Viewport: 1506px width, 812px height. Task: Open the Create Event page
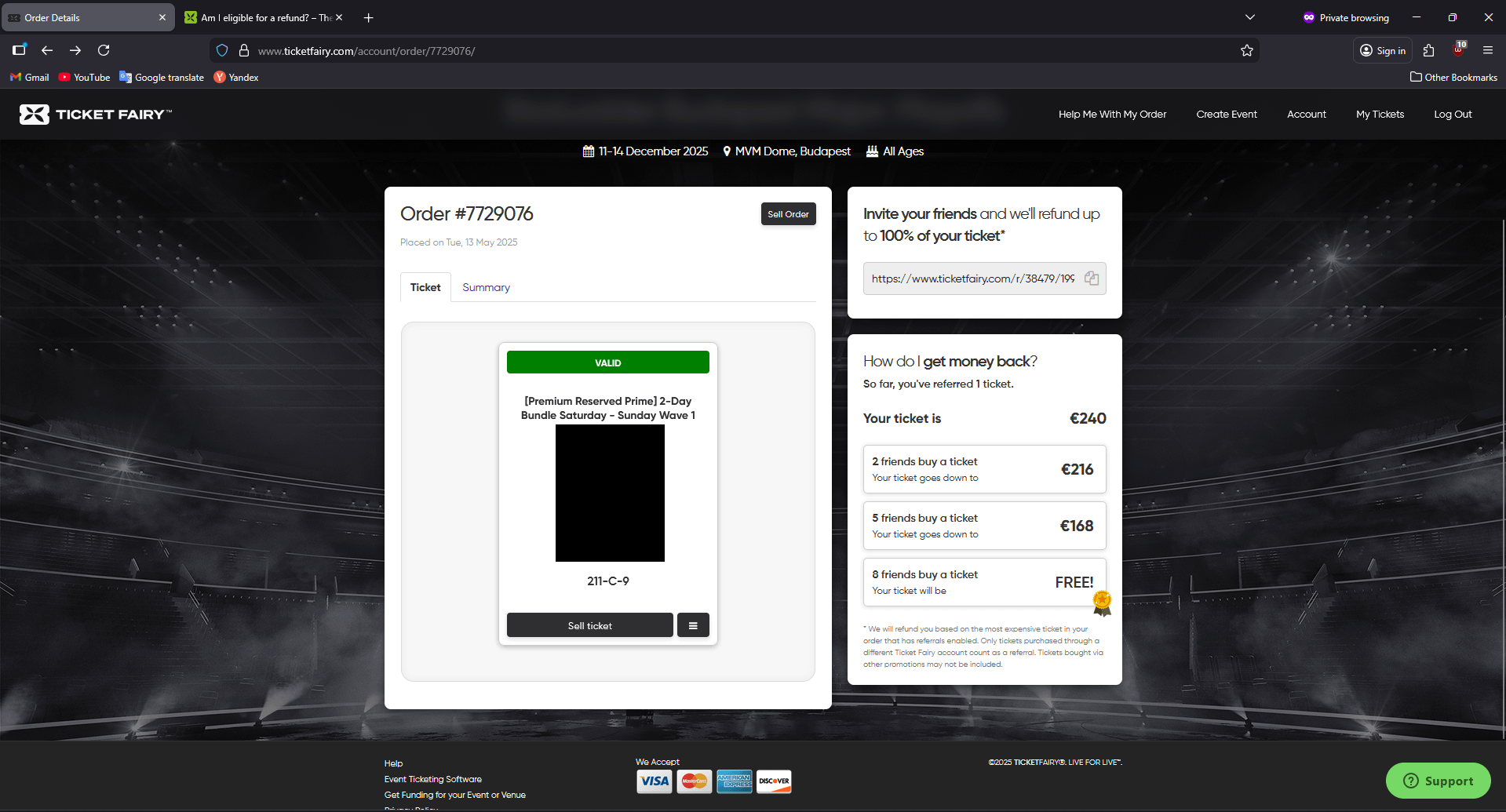(x=1227, y=115)
